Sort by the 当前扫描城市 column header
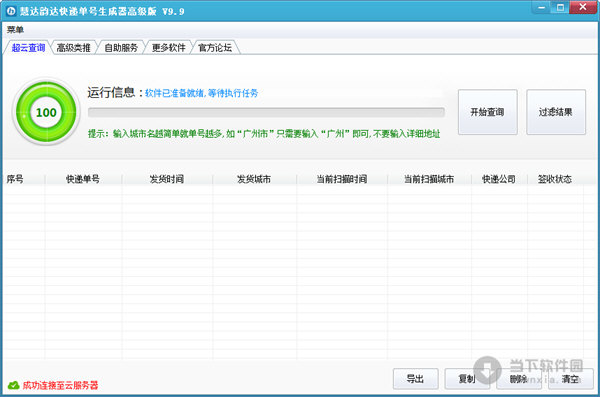The width and height of the screenshot is (600, 397). [x=429, y=179]
